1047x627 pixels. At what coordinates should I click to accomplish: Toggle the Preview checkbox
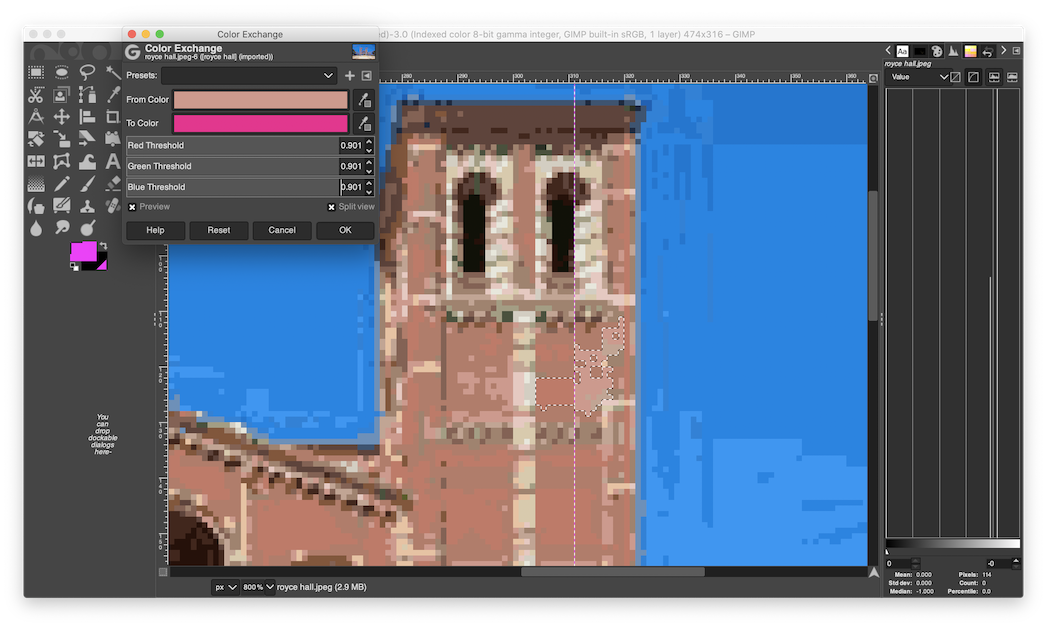[132, 207]
